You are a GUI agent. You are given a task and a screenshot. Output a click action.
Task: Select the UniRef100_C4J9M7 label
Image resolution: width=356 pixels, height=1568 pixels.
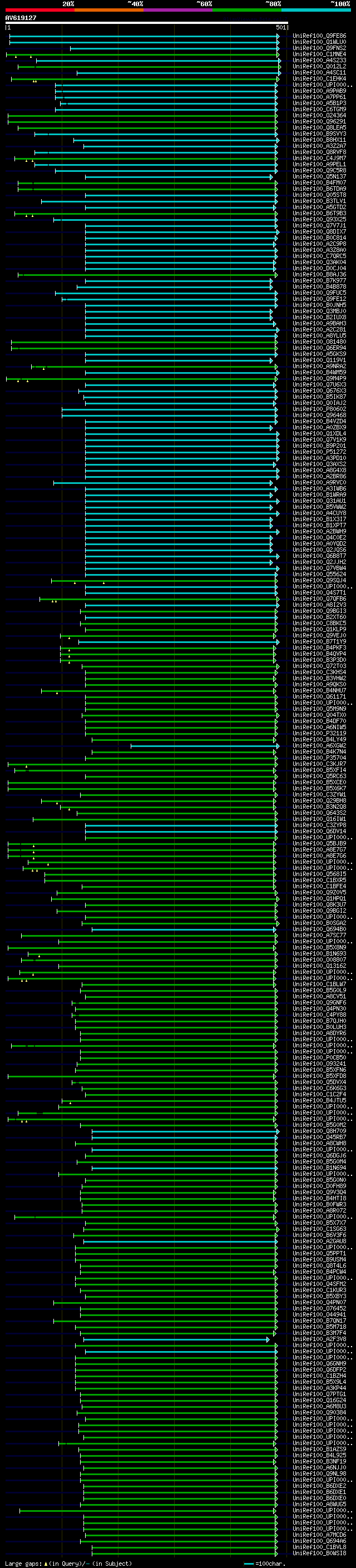tap(319, 159)
